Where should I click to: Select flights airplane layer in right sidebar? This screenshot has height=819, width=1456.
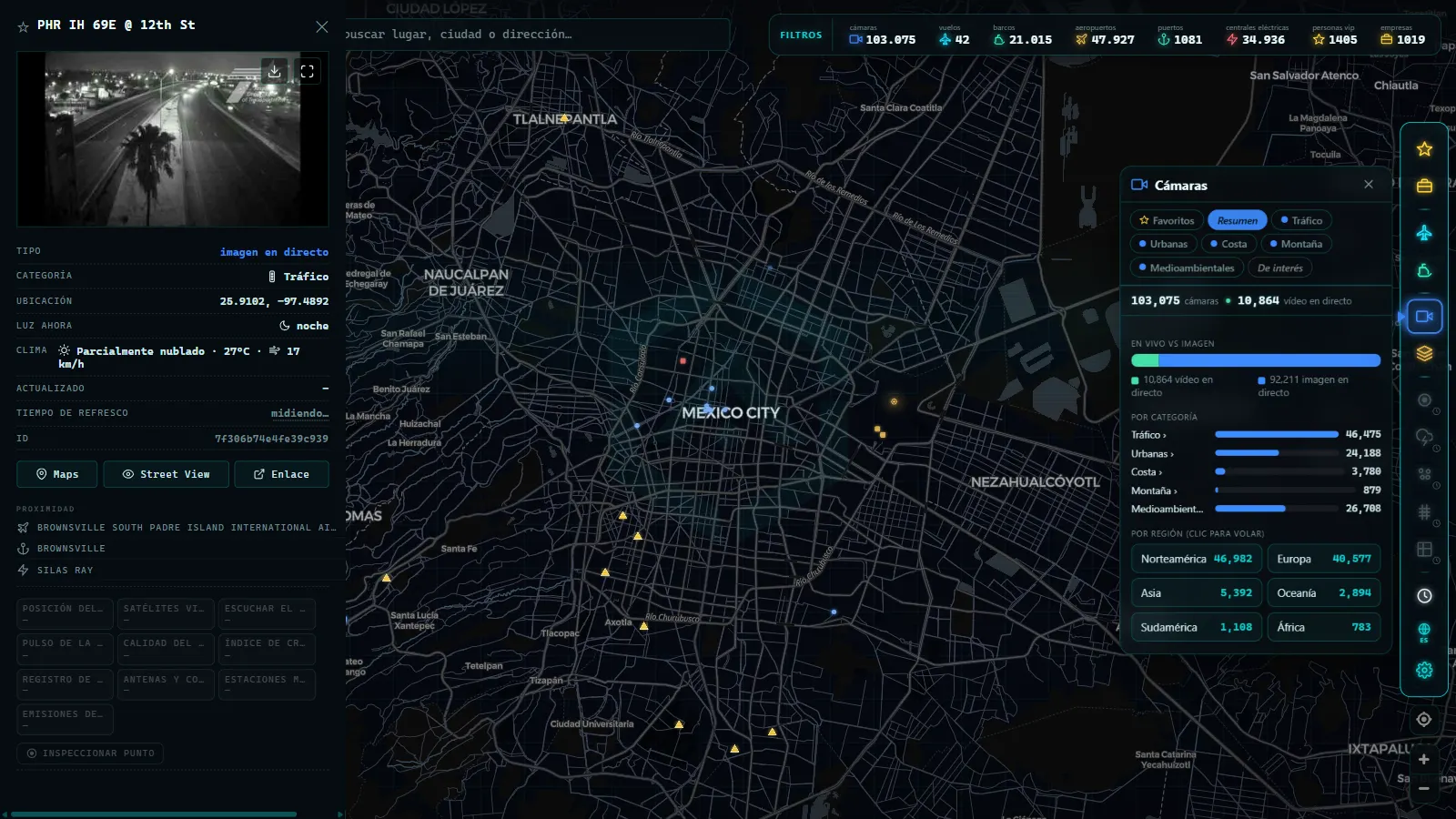[x=1424, y=233]
